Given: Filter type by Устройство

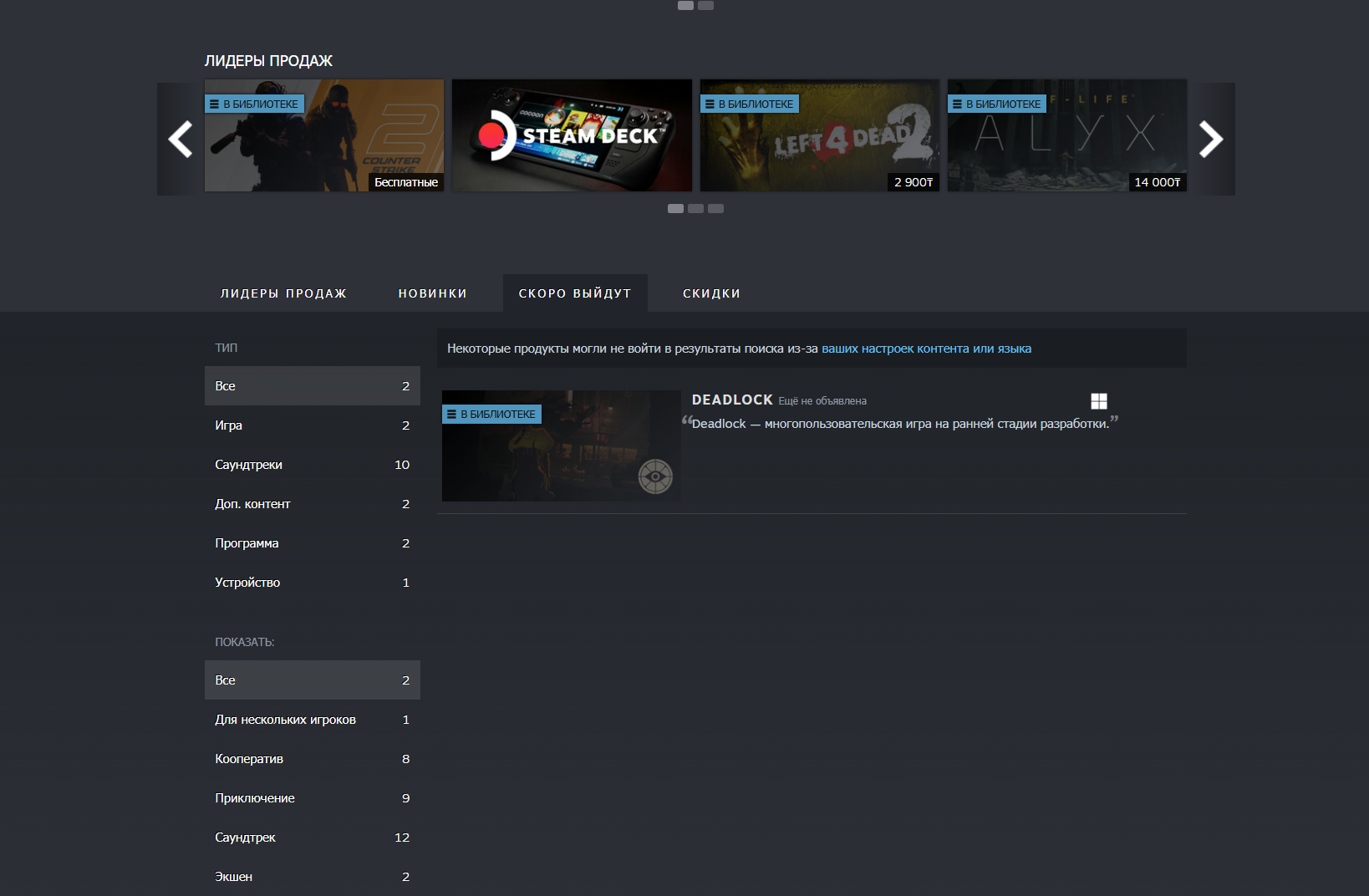Looking at the screenshot, I should 313,583.
